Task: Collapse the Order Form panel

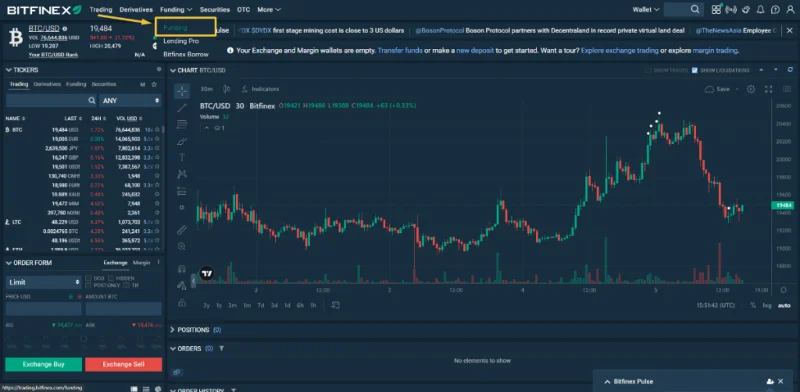Action: coord(9,262)
